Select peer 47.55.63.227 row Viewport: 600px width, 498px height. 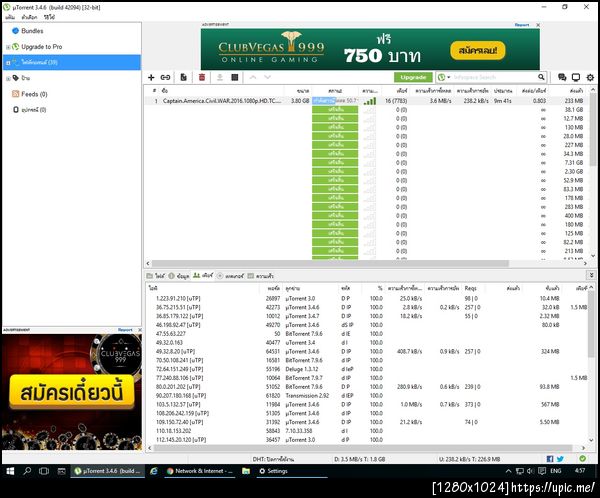click(367, 333)
